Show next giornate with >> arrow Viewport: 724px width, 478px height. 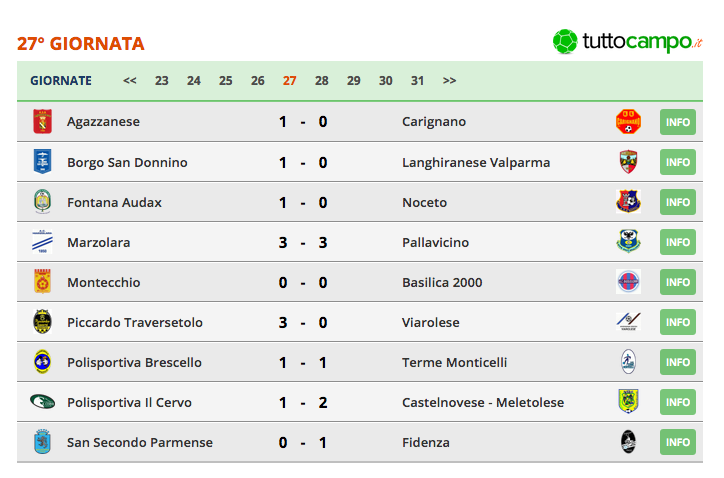(449, 81)
